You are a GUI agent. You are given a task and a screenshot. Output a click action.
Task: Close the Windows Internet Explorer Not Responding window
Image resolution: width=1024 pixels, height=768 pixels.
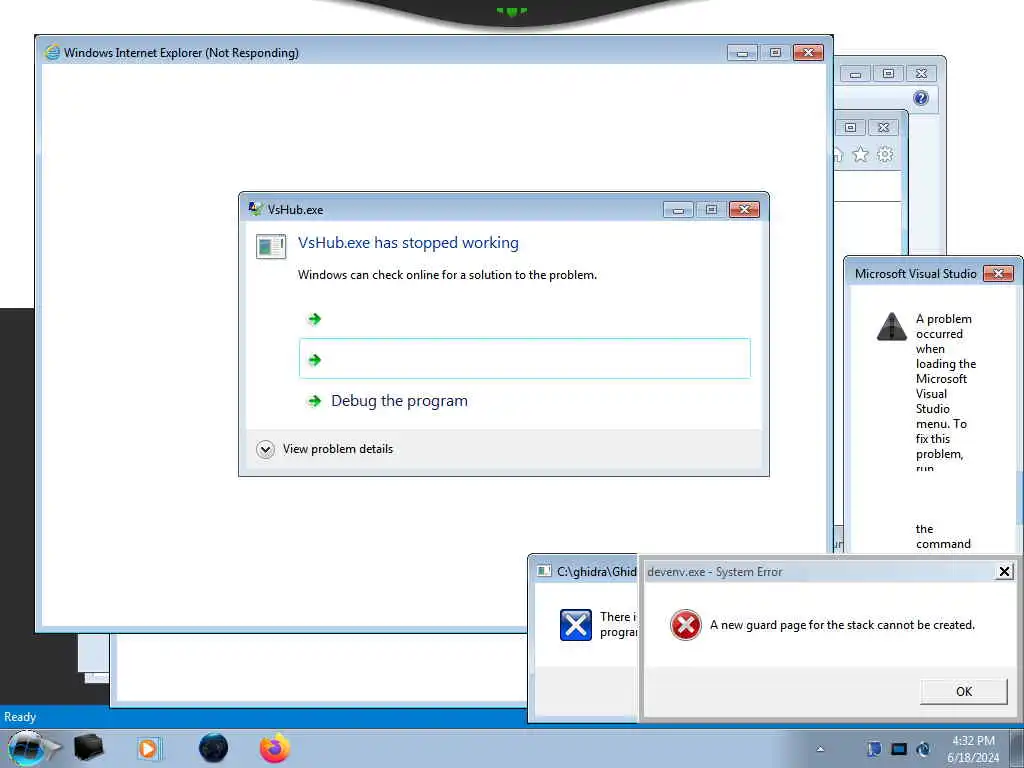tap(808, 52)
